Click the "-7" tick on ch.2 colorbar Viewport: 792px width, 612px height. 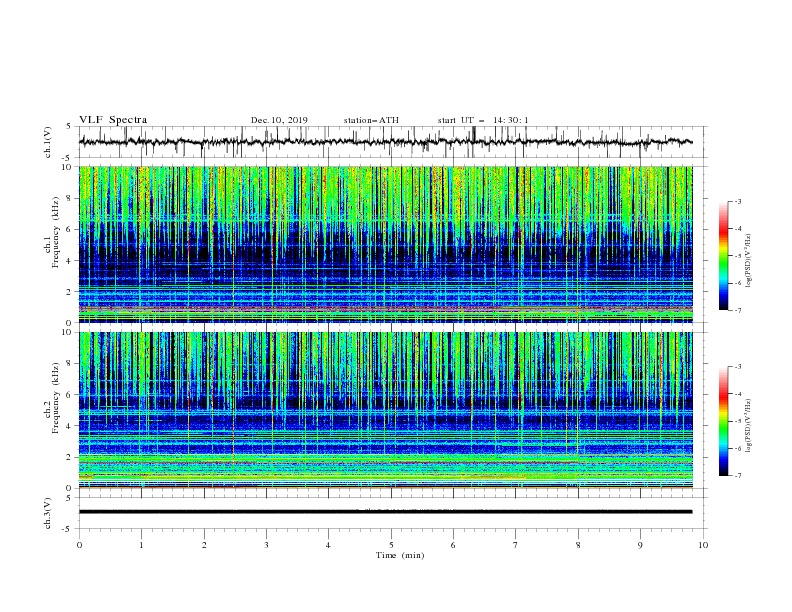coord(738,476)
